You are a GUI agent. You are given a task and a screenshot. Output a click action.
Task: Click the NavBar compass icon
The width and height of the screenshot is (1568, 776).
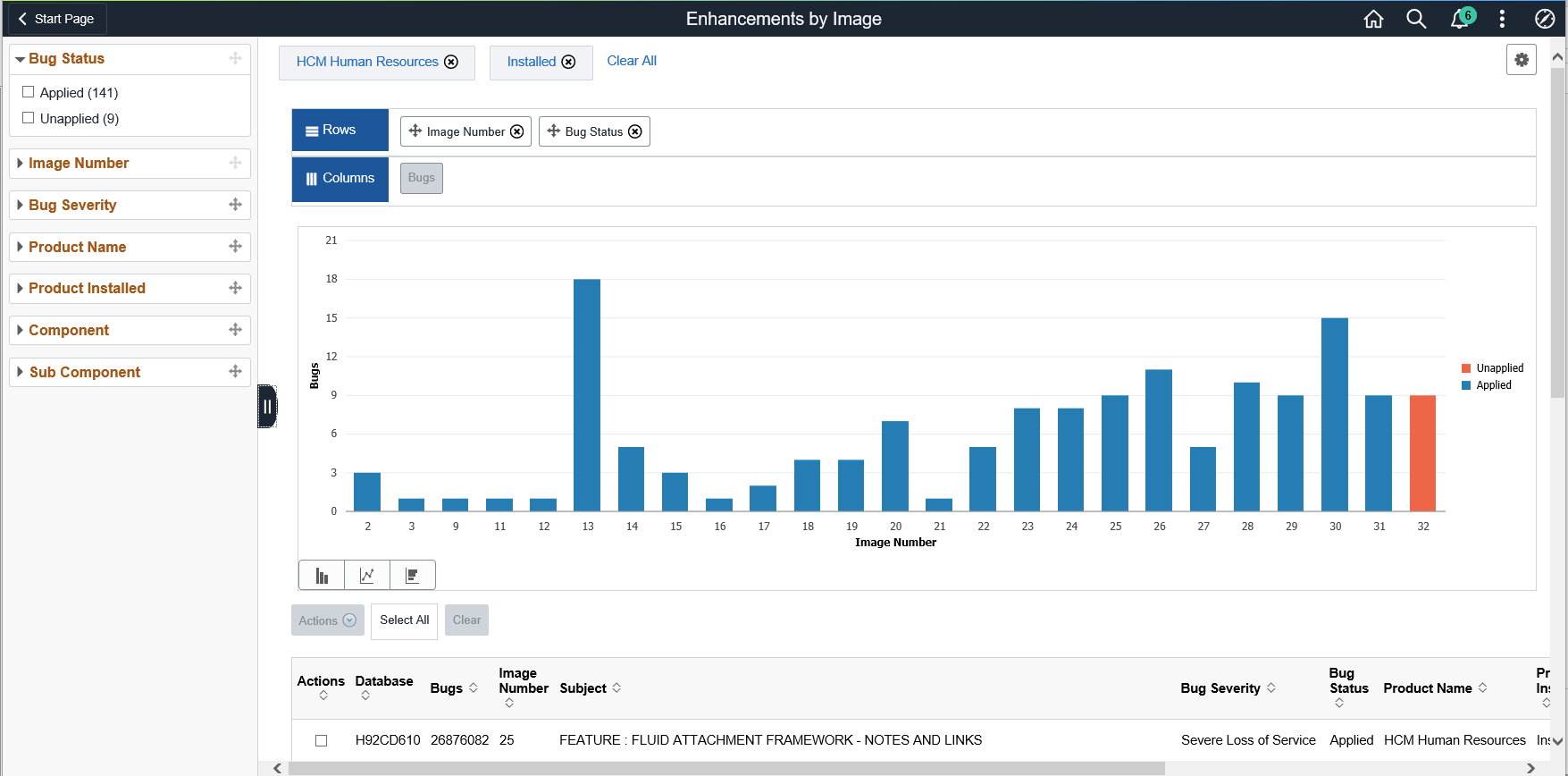[x=1545, y=19]
